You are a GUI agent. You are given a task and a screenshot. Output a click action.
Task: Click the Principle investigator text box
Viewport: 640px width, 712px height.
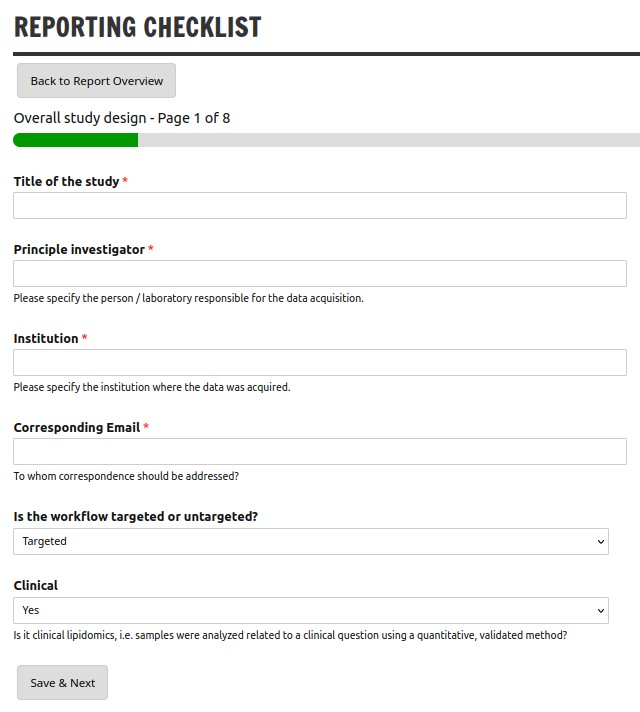click(320, 273)
